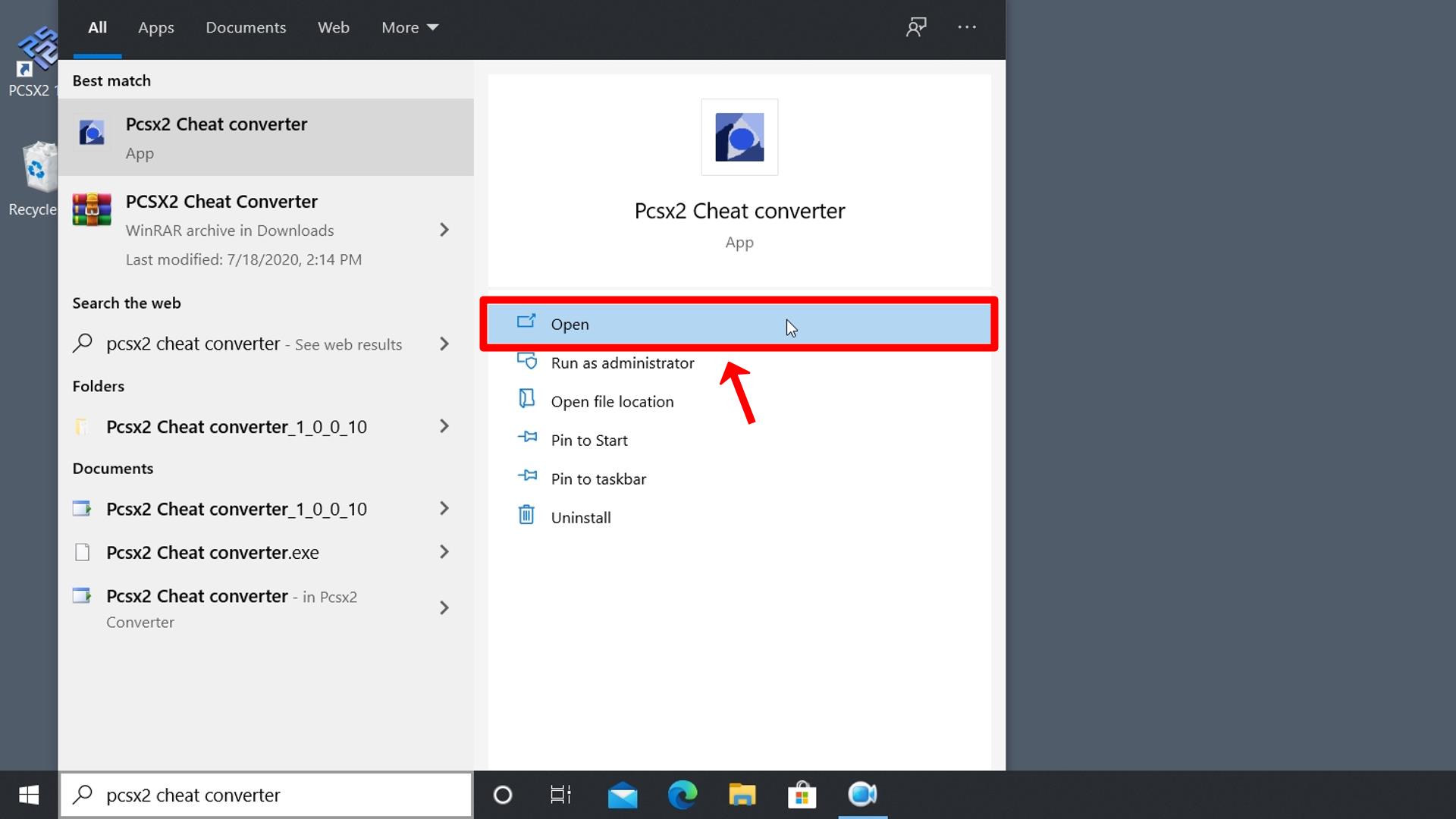
Task: Open the Documents section Pcsx2 Cheat converter_1_0_0_10 result
Action: pos(266,509)
